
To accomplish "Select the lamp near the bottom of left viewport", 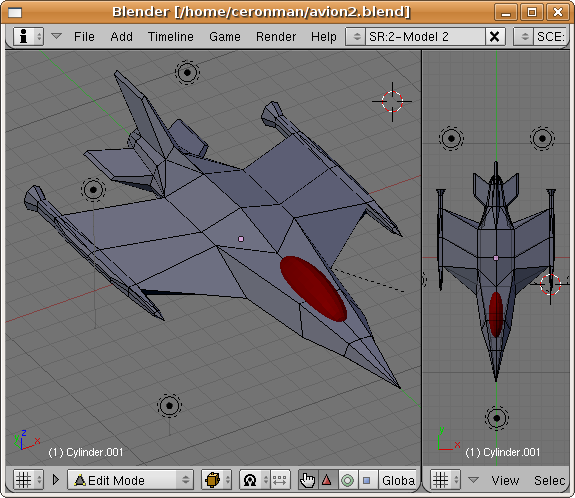I will pyautogui.click(x=169, y=406).
